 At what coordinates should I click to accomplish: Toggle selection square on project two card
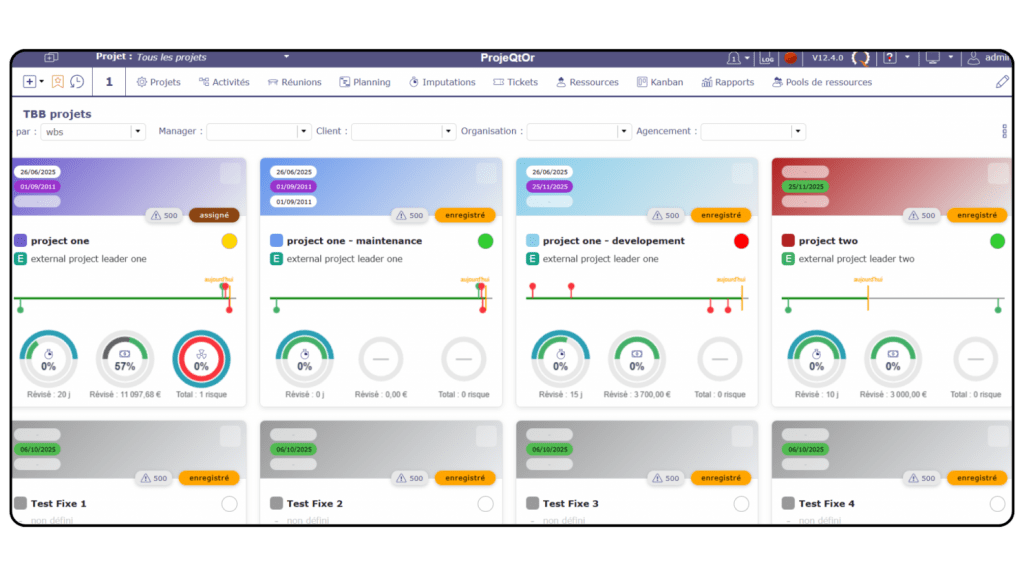click(997, 174)
